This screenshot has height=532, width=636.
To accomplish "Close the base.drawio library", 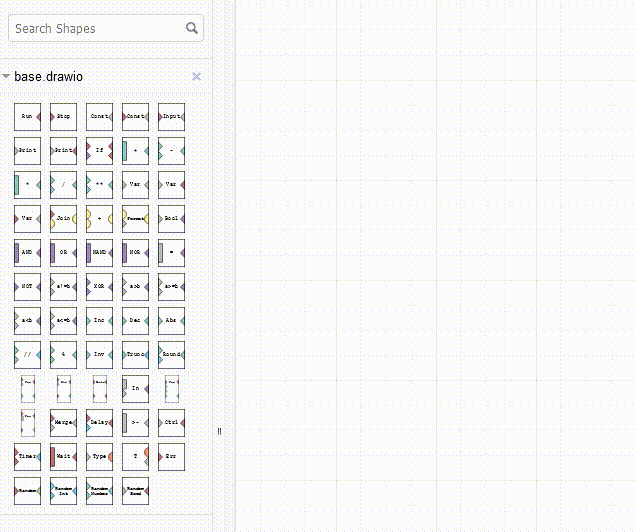I will pos(196,77).
